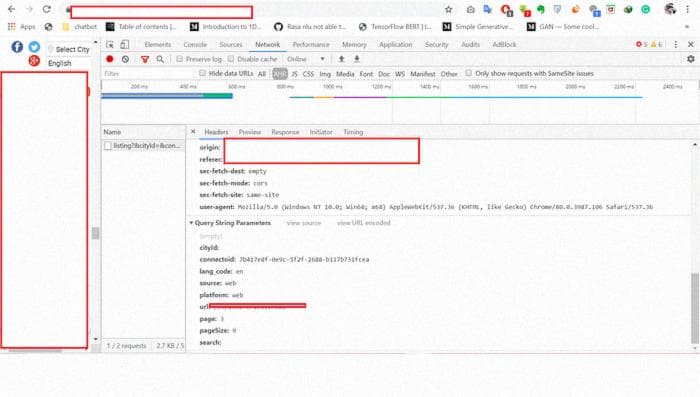Open the Response tab of the request
The image size is (700, 397).
click(x=285, y=132)
